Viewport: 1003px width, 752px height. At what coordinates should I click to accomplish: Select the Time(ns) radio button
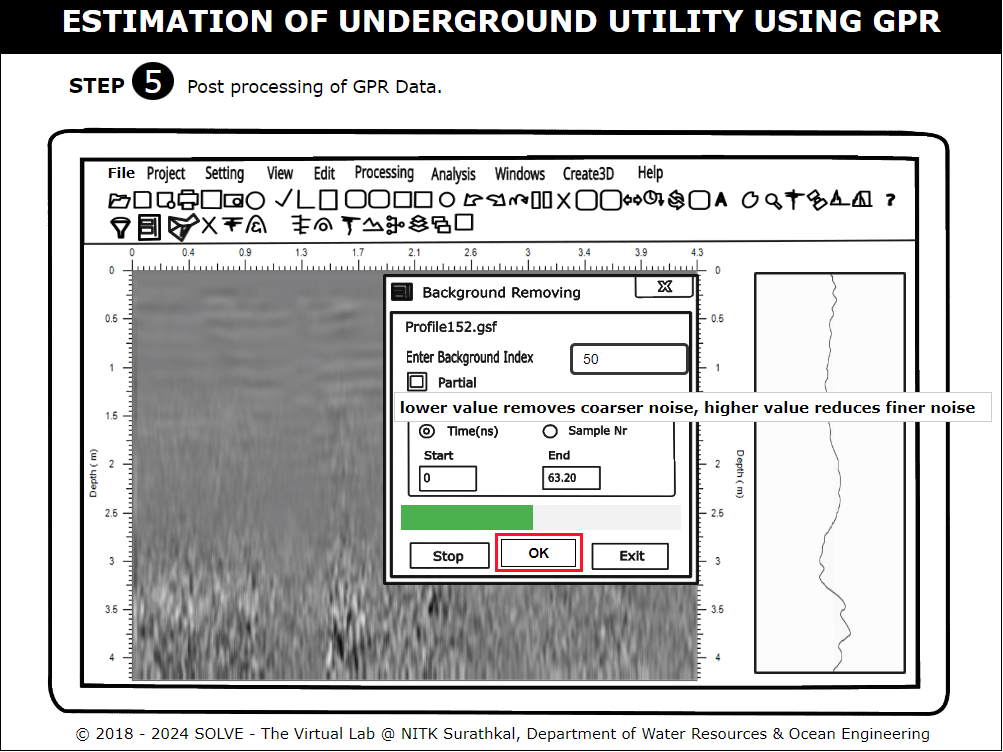click(x=427, y=431)
